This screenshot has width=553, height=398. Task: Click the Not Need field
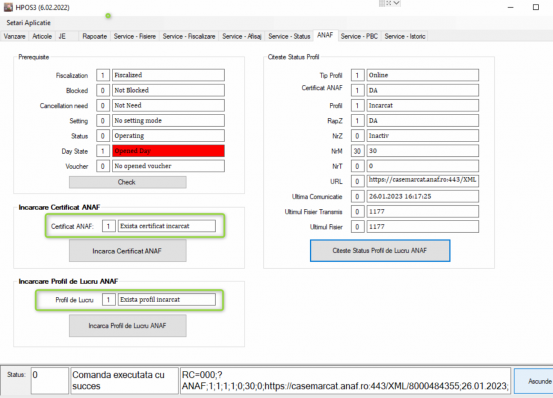coord(168,105)
